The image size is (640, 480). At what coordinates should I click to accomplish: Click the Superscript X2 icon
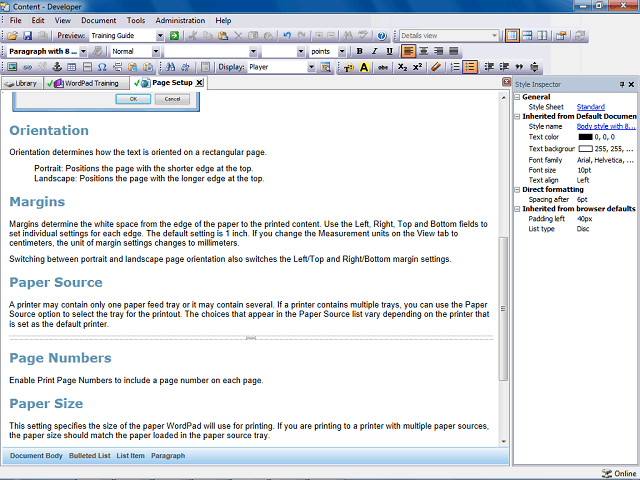click(418, 67)
